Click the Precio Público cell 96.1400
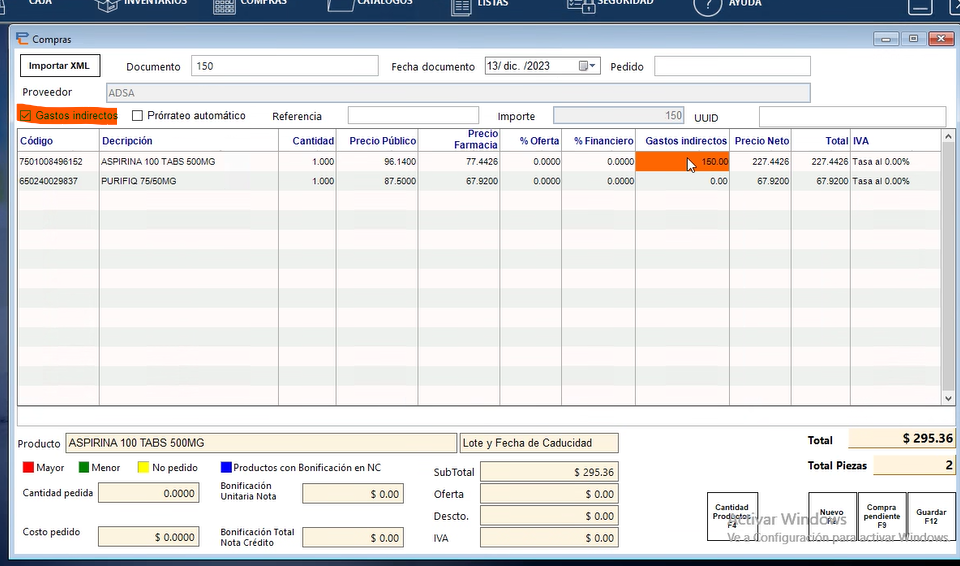The width and height of the screenshot is (960, 566). (x=377, y=162)
